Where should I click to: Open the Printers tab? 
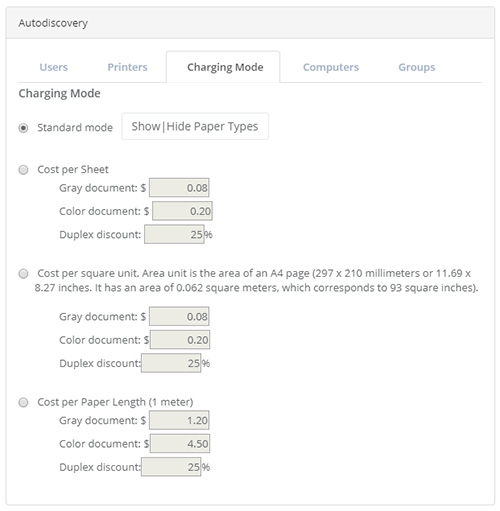coord(127,67)
